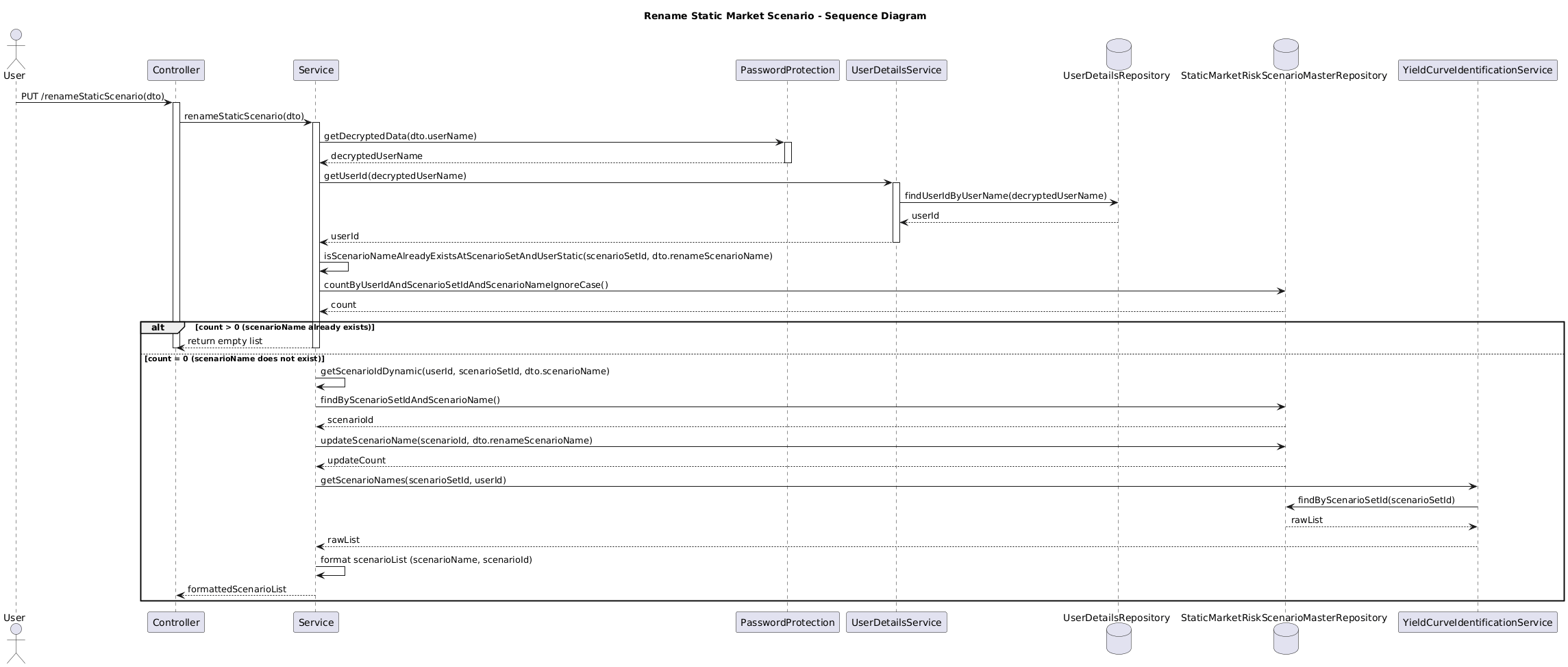
Task: Click the 'scenarioId' return message
Action: 350,420
